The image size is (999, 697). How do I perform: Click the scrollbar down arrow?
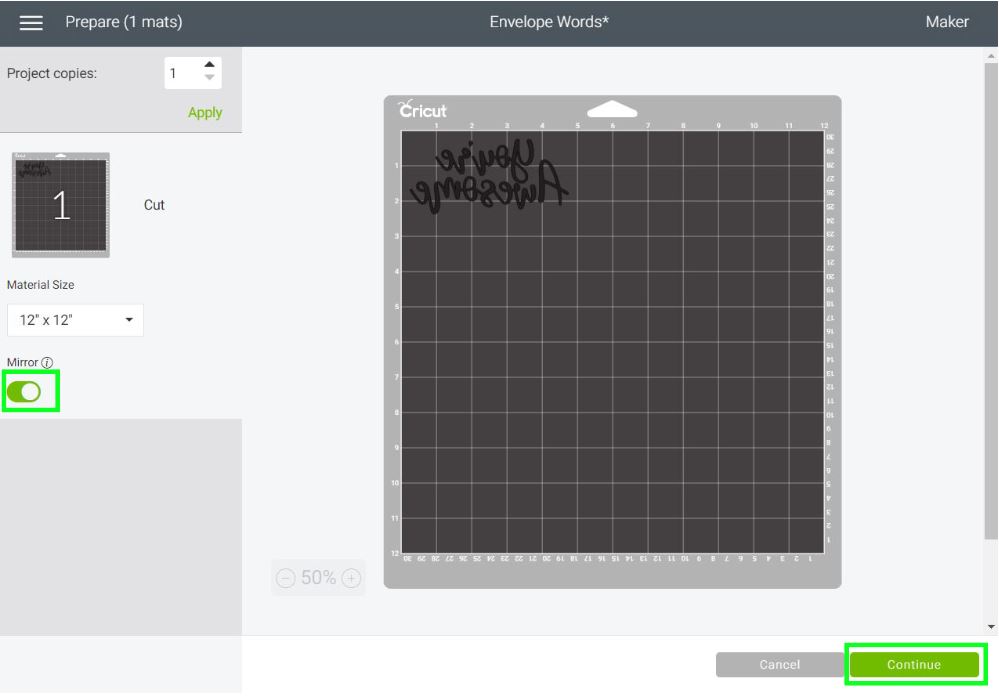pos(991,627)
